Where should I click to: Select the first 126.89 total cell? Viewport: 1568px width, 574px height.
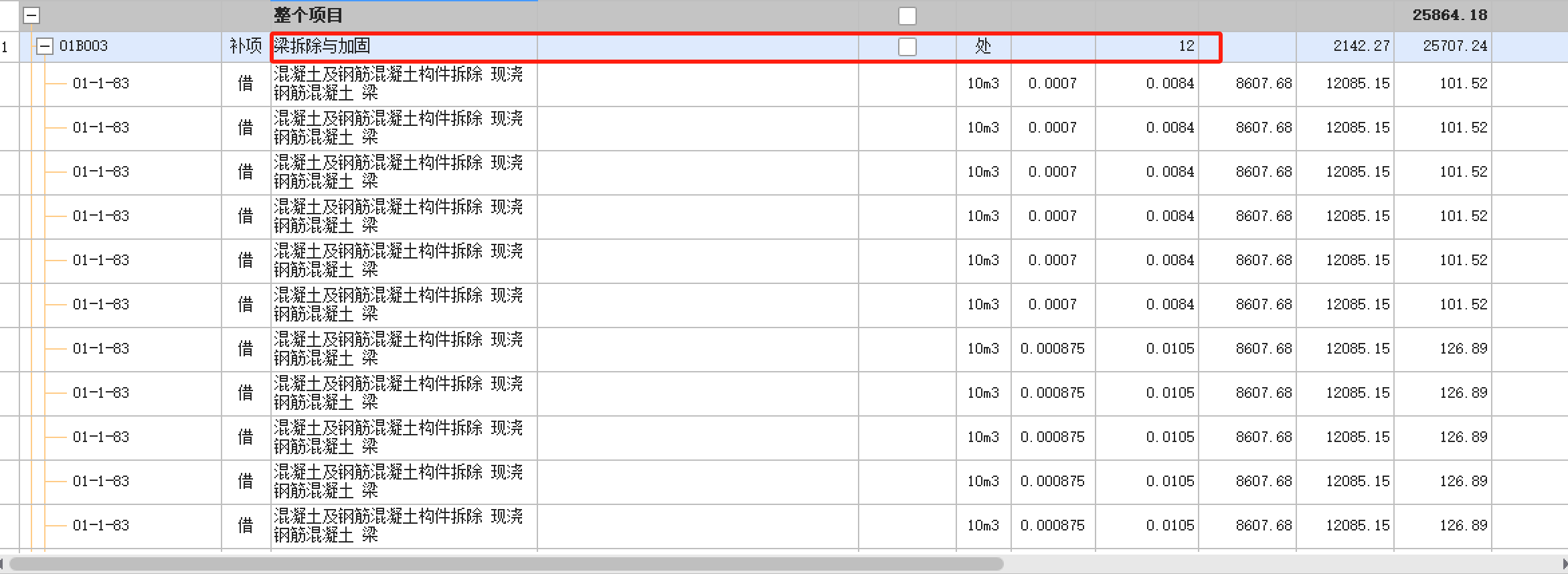(x=1443, y=349)
